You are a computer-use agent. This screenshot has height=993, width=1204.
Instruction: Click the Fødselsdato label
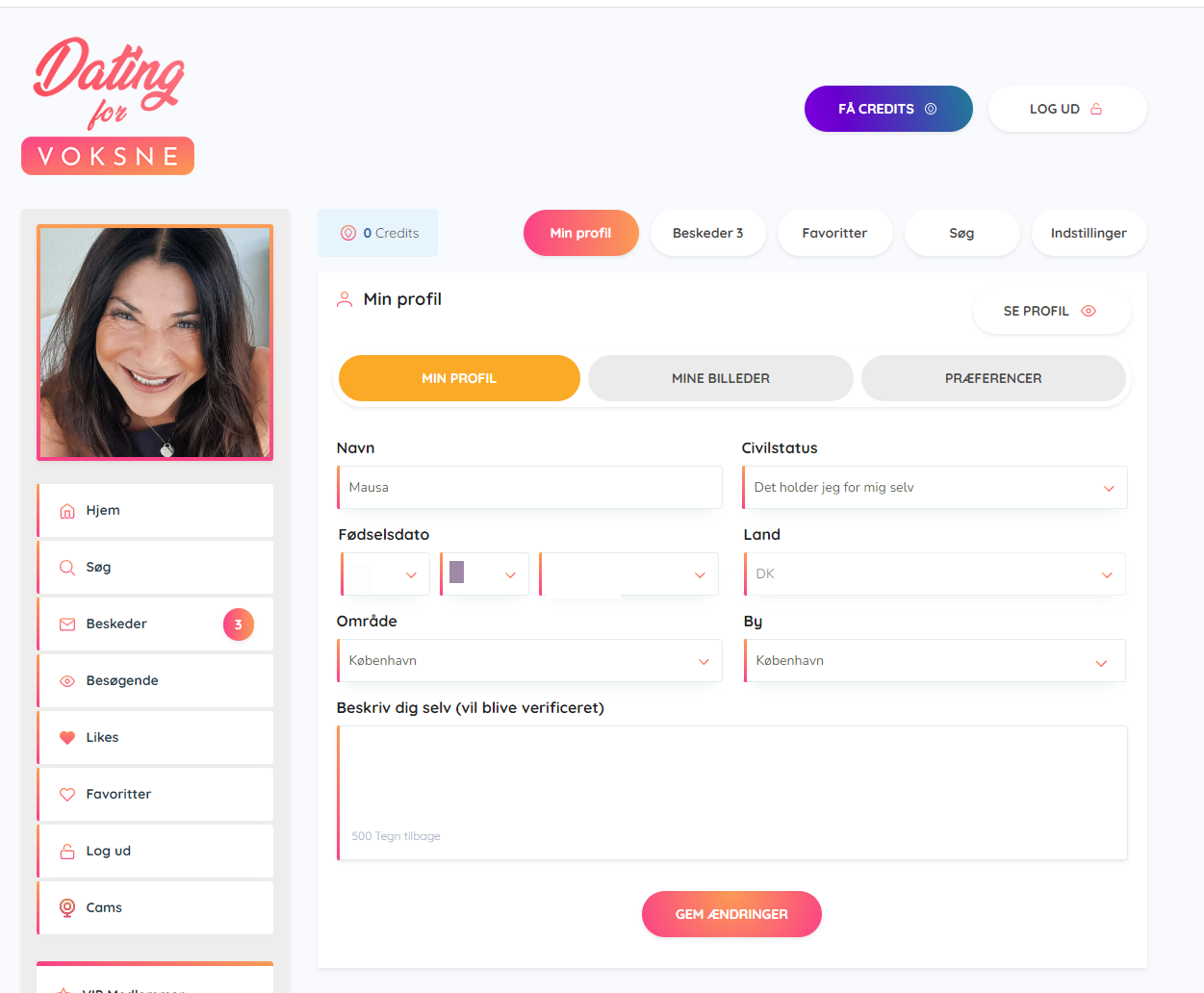tap(384, 535)
